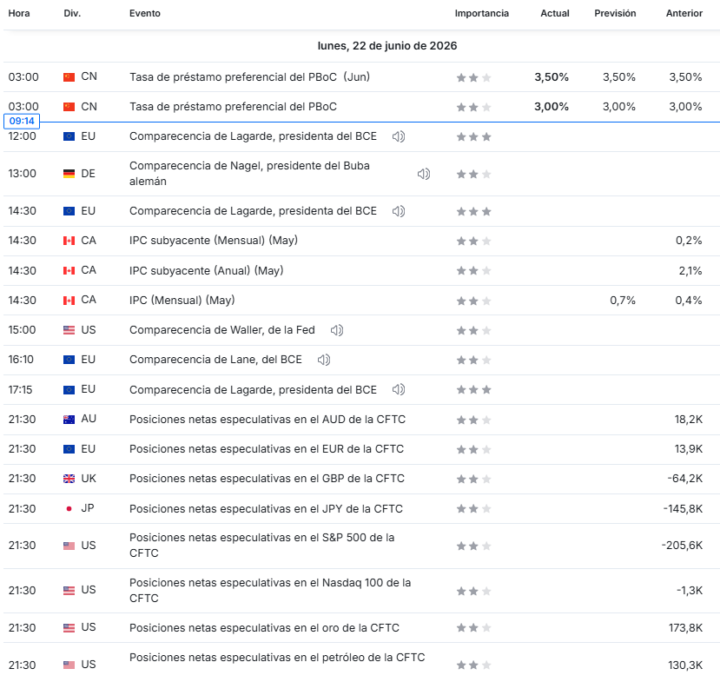Open Nasdaq 100 CFTC positions event
The height and width of the screenshot is (682, 720).
pos(270,590)
